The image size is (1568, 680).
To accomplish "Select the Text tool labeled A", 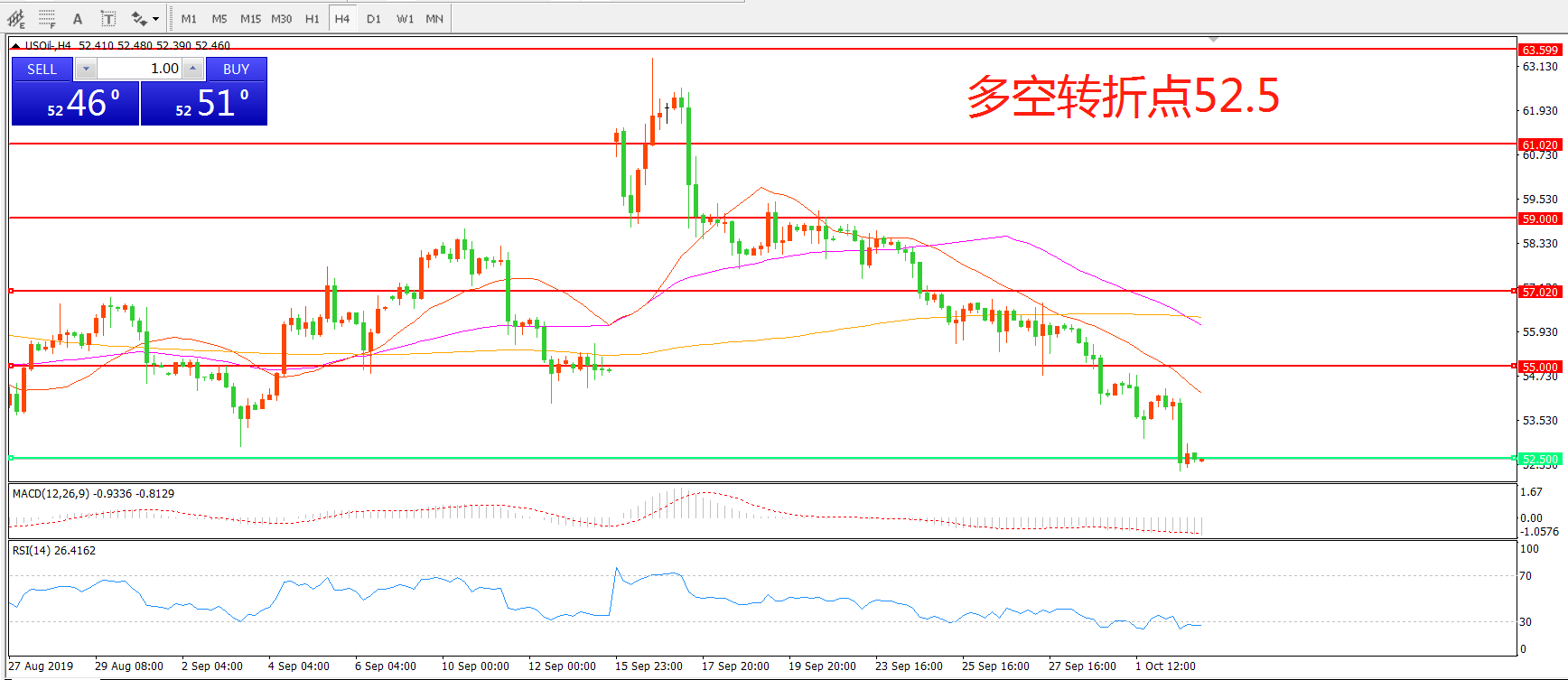I will (78, 18).
